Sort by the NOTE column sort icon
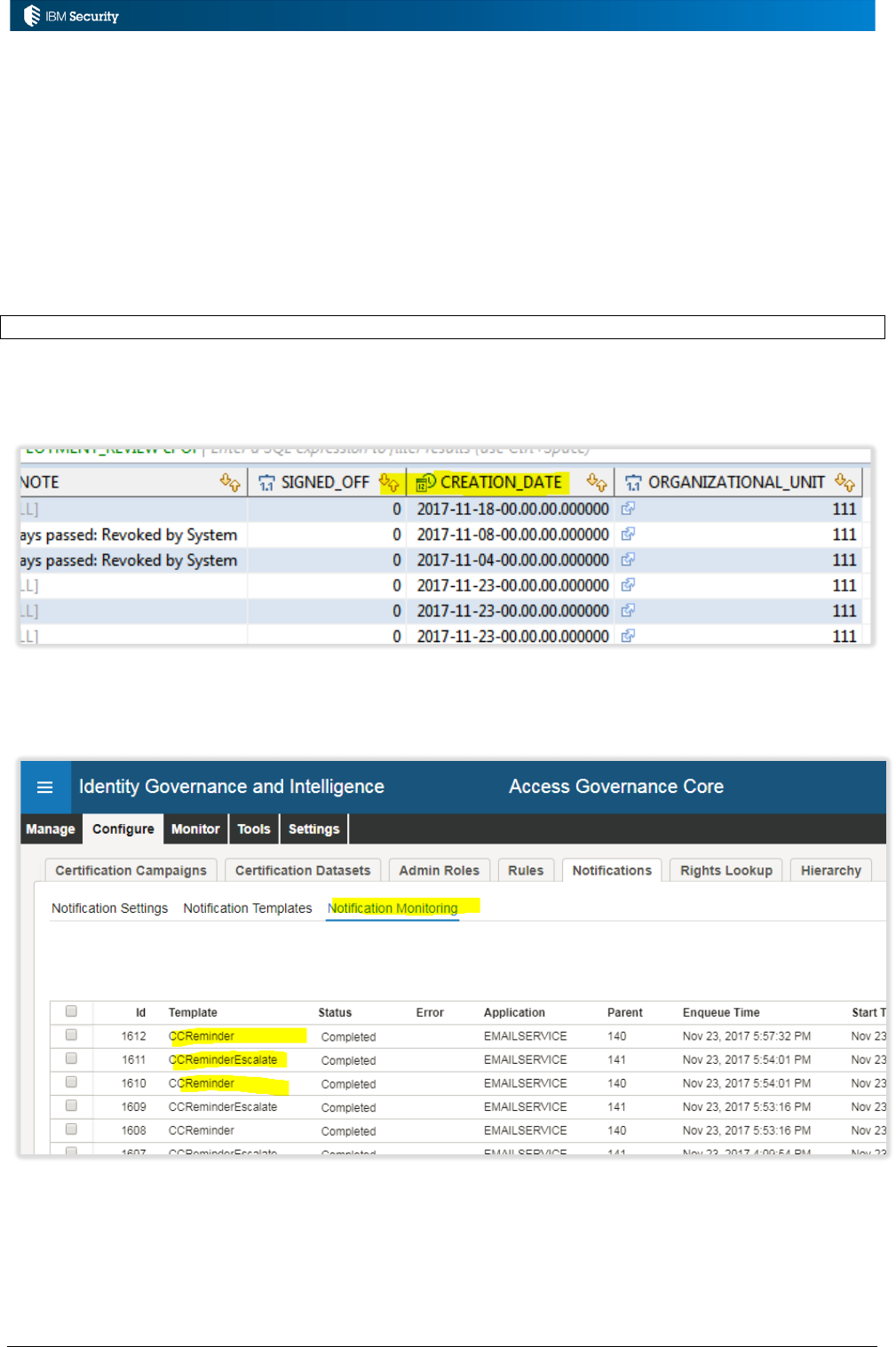This screenshot has height=1347, width=896. [230, 482]
